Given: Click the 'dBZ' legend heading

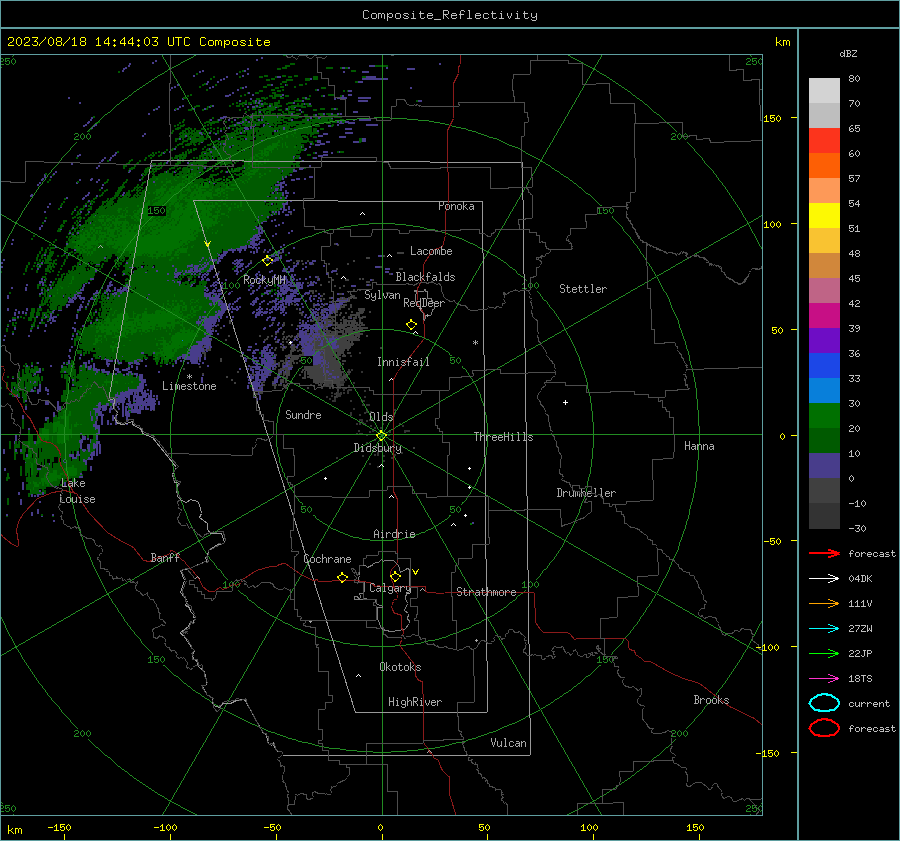Looking at the screenshot, I should (848, 53).
